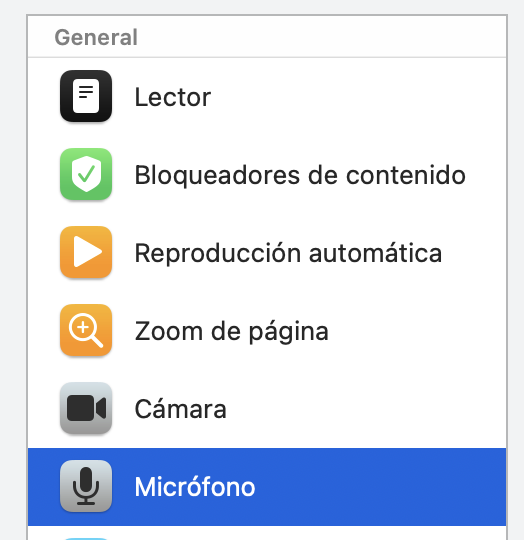Choose the Reproducción automática text label
The image size is (524, 540).
tap(288, 253)
